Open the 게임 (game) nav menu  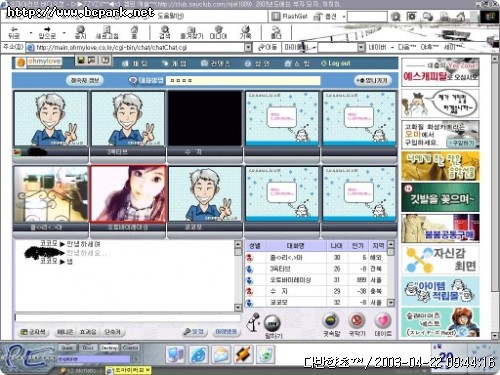point(174,63)
